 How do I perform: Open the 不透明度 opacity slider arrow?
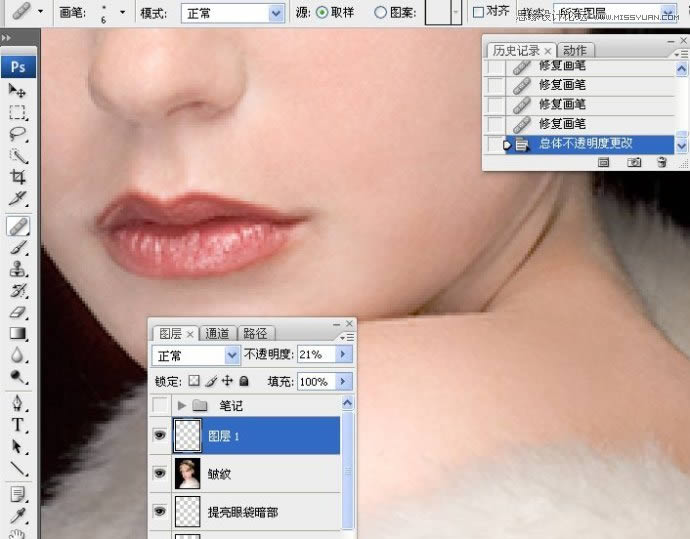pos(345,355)
